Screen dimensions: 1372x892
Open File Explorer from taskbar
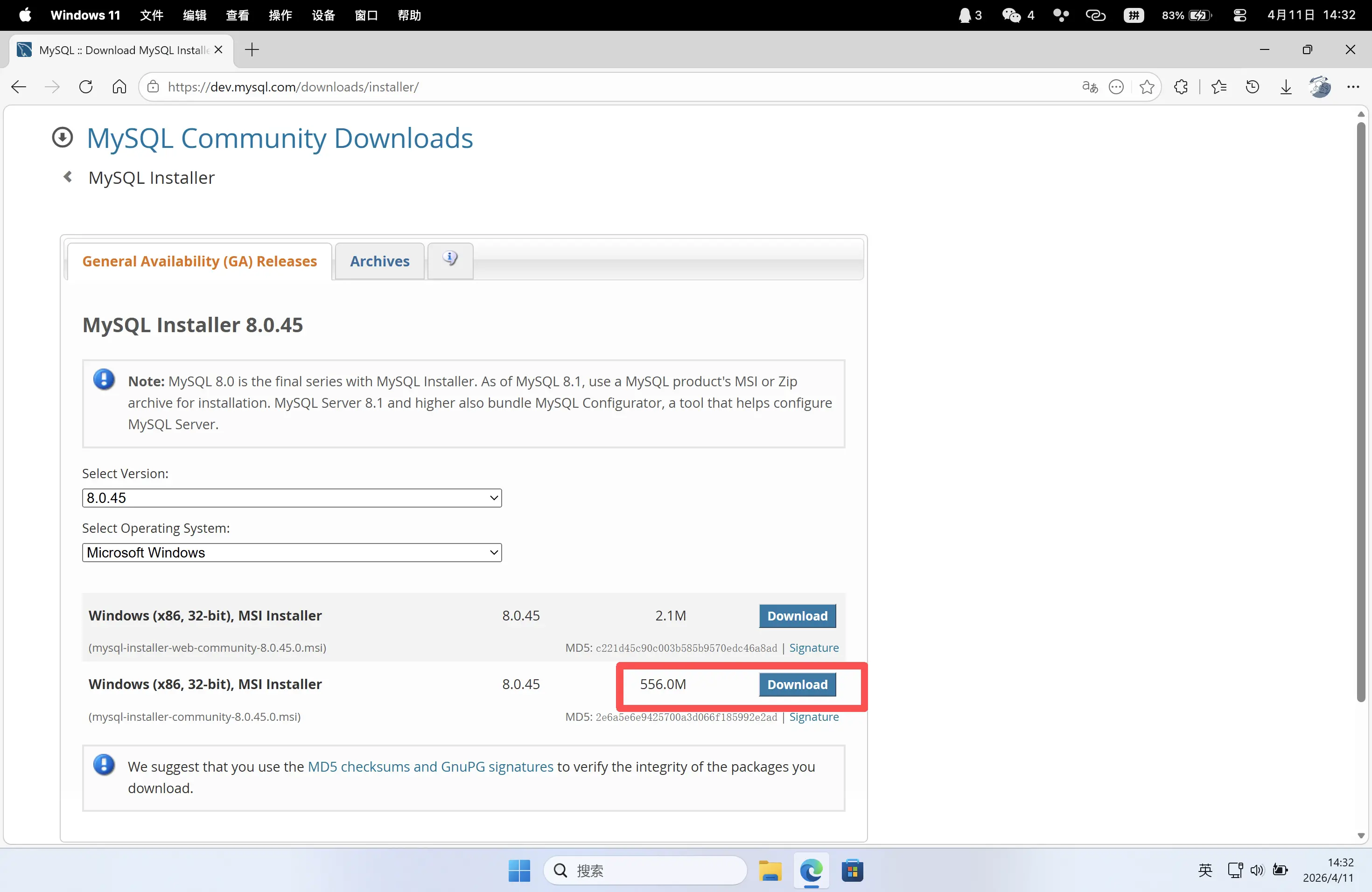tap(770, 870)
